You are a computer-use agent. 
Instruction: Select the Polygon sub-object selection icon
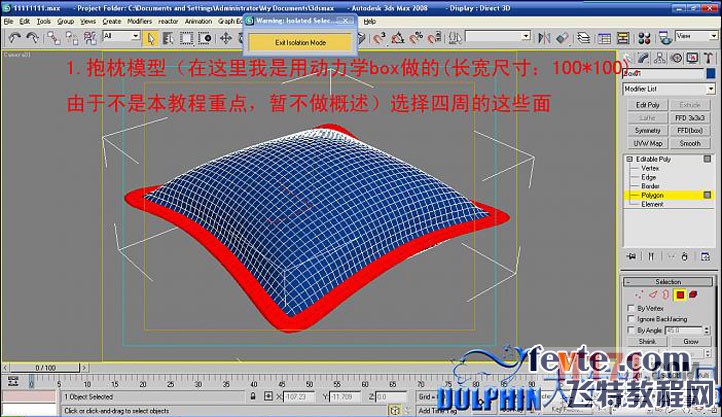pyautogui.click(x=679, y=296)
